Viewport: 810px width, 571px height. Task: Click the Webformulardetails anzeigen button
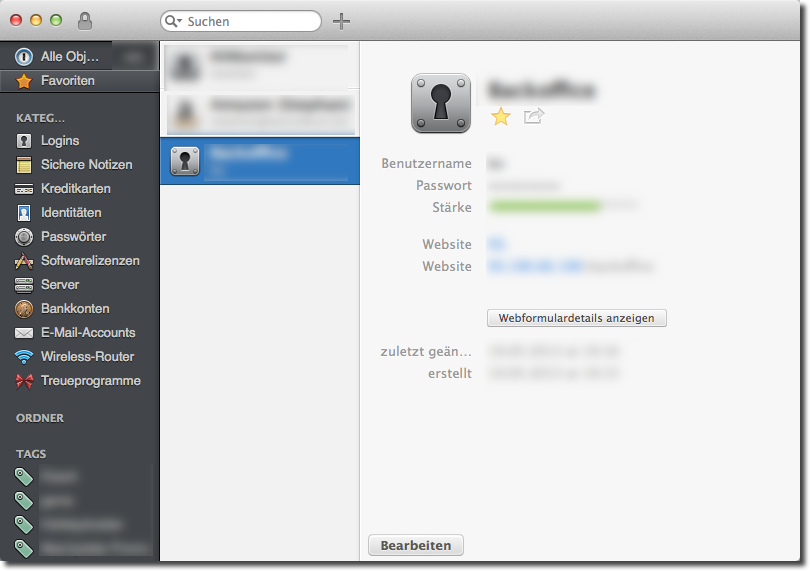pyautogui.click(x=576, y=318)
